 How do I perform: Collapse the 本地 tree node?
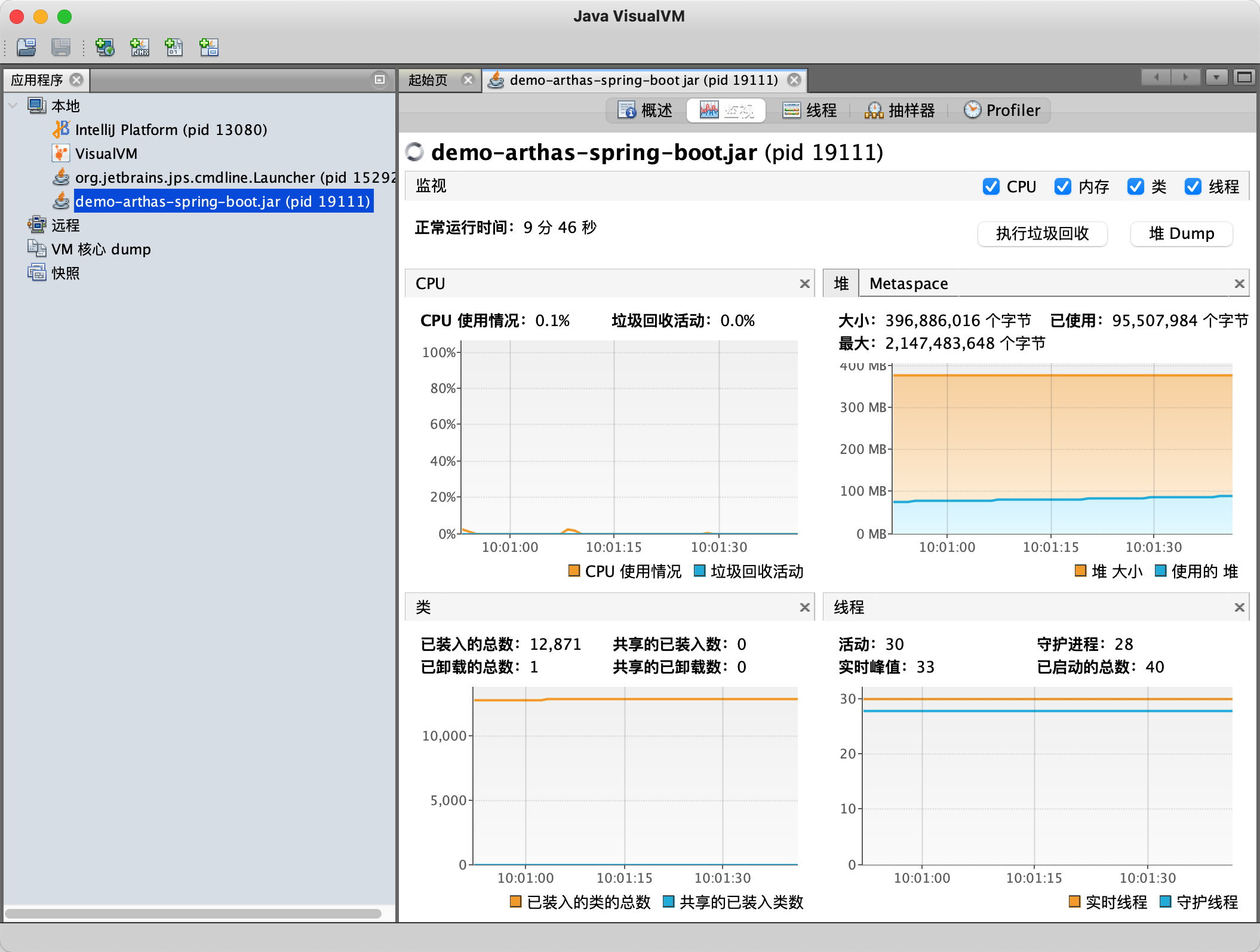[13, 106]
